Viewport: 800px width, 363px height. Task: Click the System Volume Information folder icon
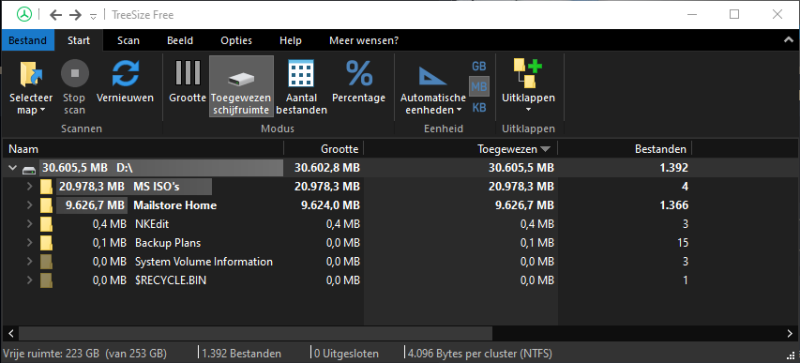tap(46, 262)
